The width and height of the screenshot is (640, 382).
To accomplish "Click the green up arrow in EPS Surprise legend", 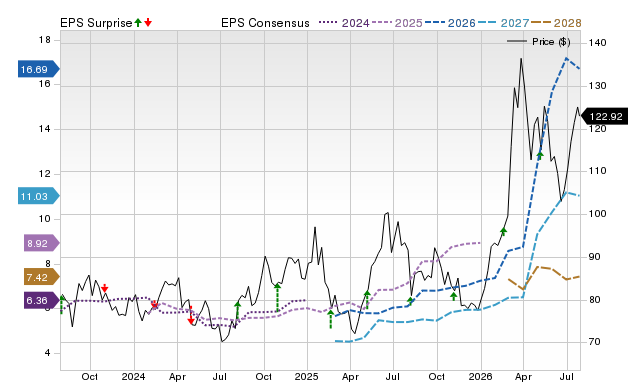I will pyautogui.click(x=138, y=23).
